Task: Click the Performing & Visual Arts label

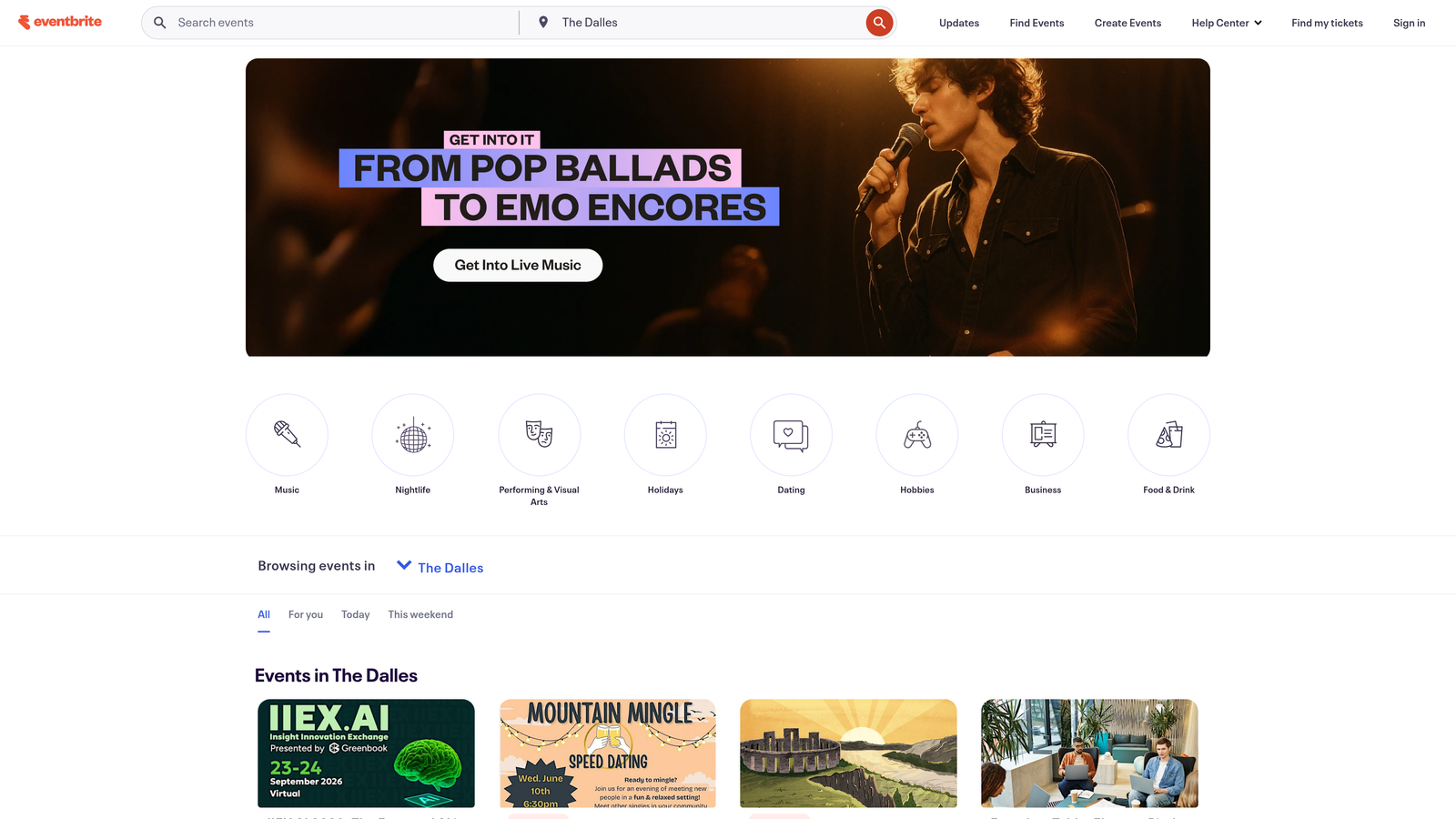Action: pyautogui.click(x=539, y=496)
